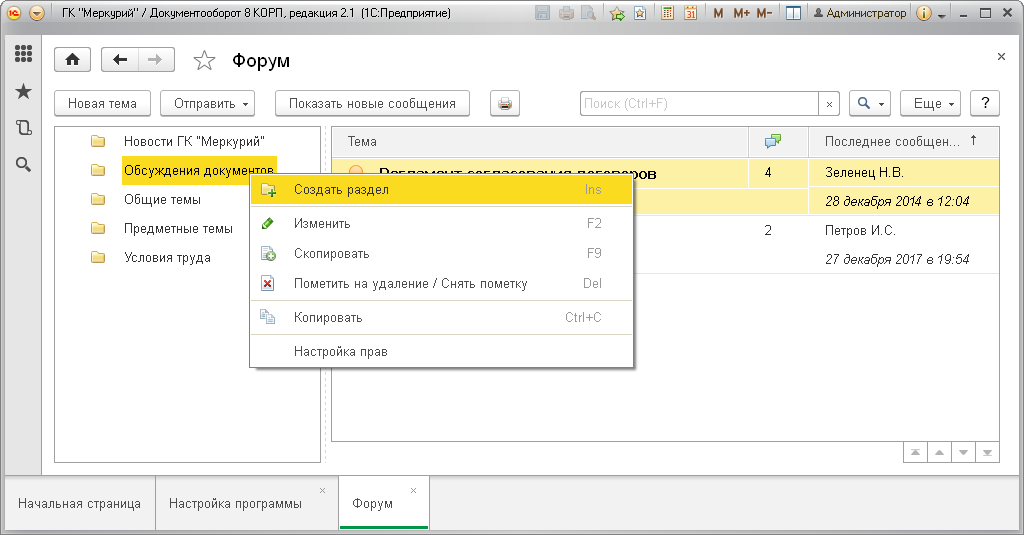Move up one row list arrow
This screenshot has height=535, width=1024.
click(x=939, y=452)
